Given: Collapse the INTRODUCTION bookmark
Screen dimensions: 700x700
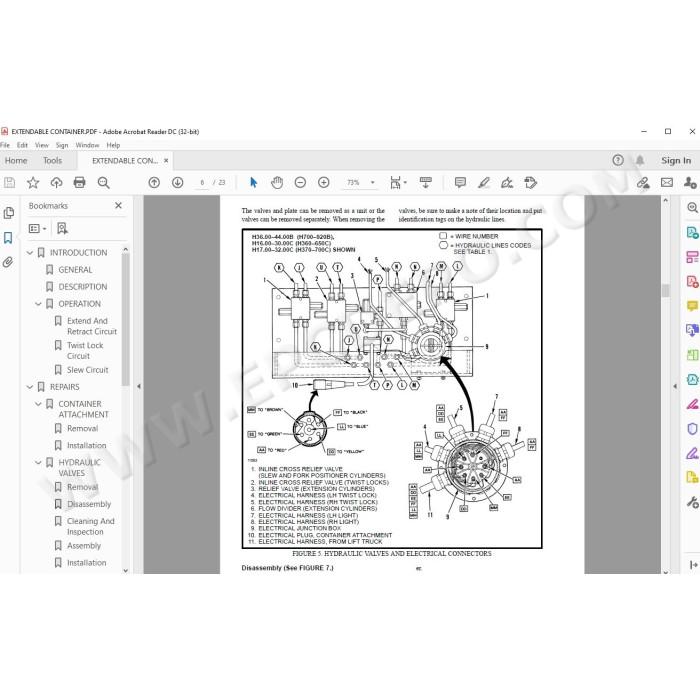Looking at the screenshot, I should pos(30,253).
